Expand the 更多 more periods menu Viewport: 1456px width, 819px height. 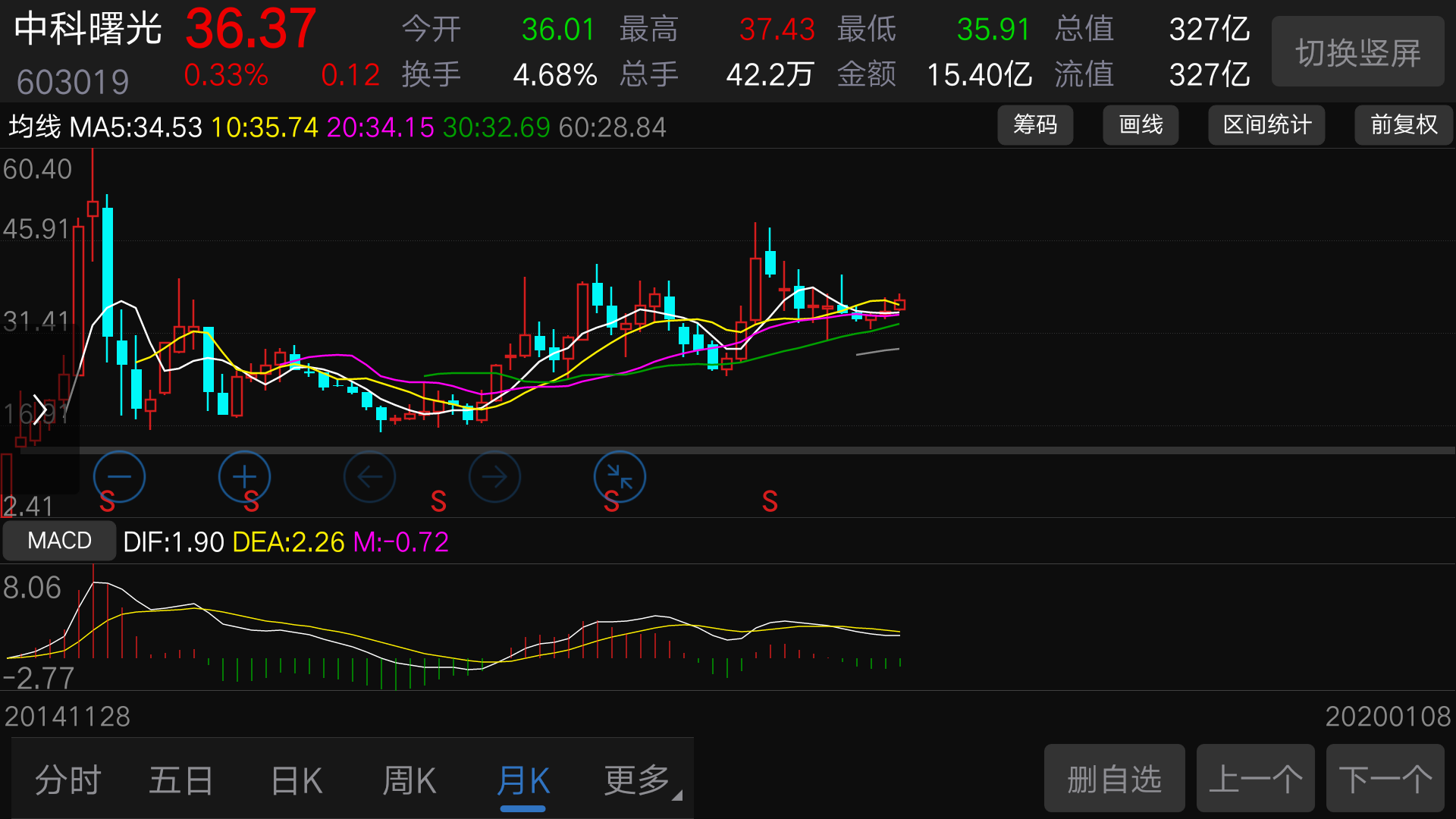click(642, 780)
